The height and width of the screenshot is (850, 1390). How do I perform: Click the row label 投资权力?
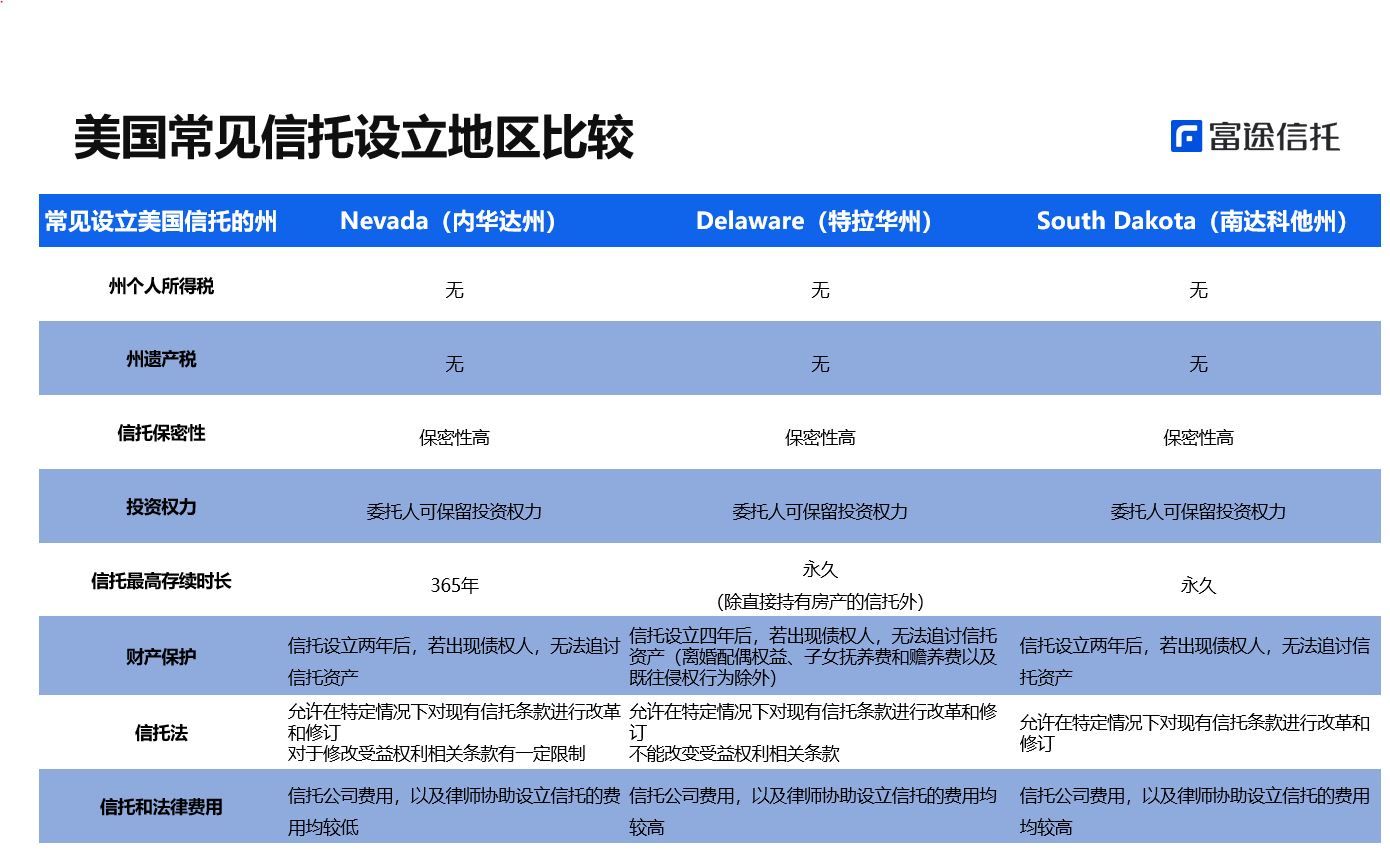pos(161,507)
